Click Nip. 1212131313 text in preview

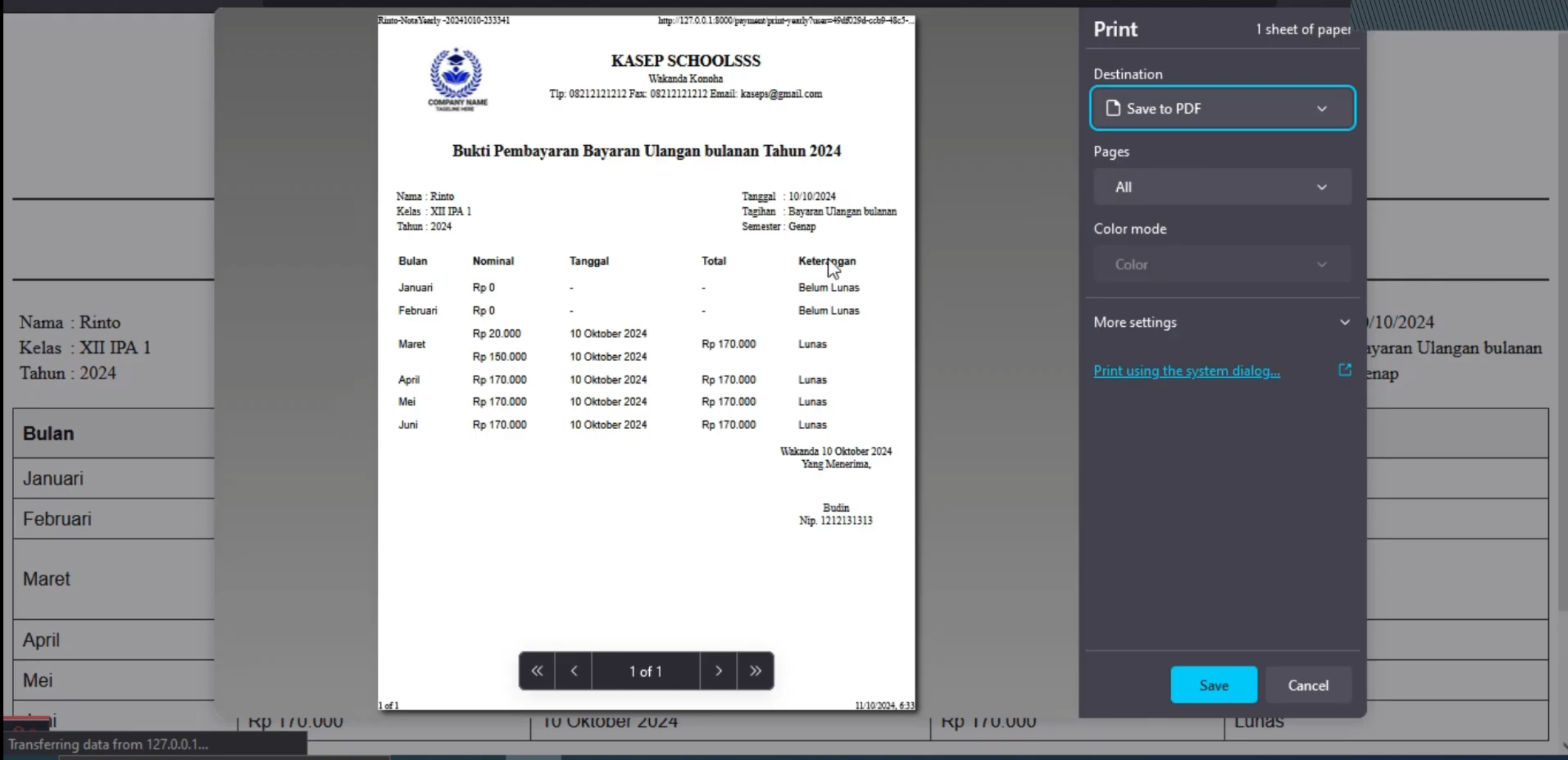point(835,520)
